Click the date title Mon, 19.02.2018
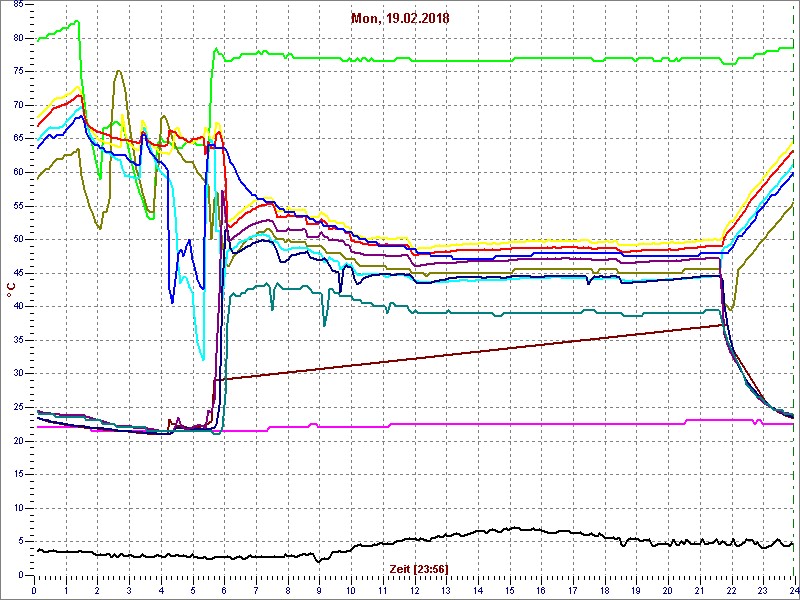The width and height of the screenshot is (800, 600). 400,19
